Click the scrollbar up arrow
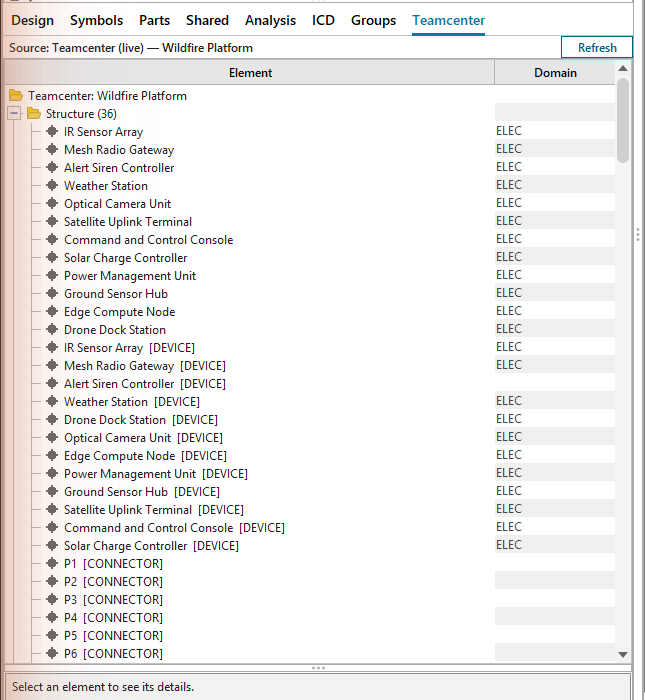Screen dimensions: 645x700 point(623,68)
